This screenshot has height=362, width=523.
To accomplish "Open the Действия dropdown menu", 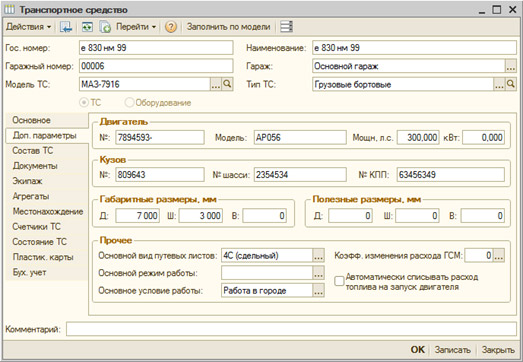I will click(28, 27).
